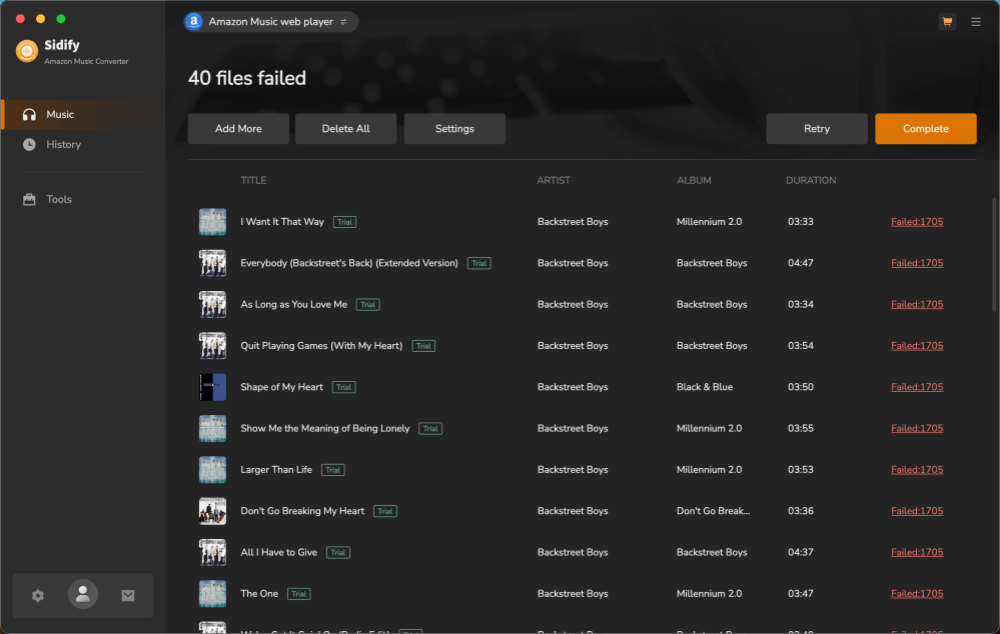Click album thumbnail of I Want It That Way
Screen dimensions: 1000x634
[x=212, y=222]
